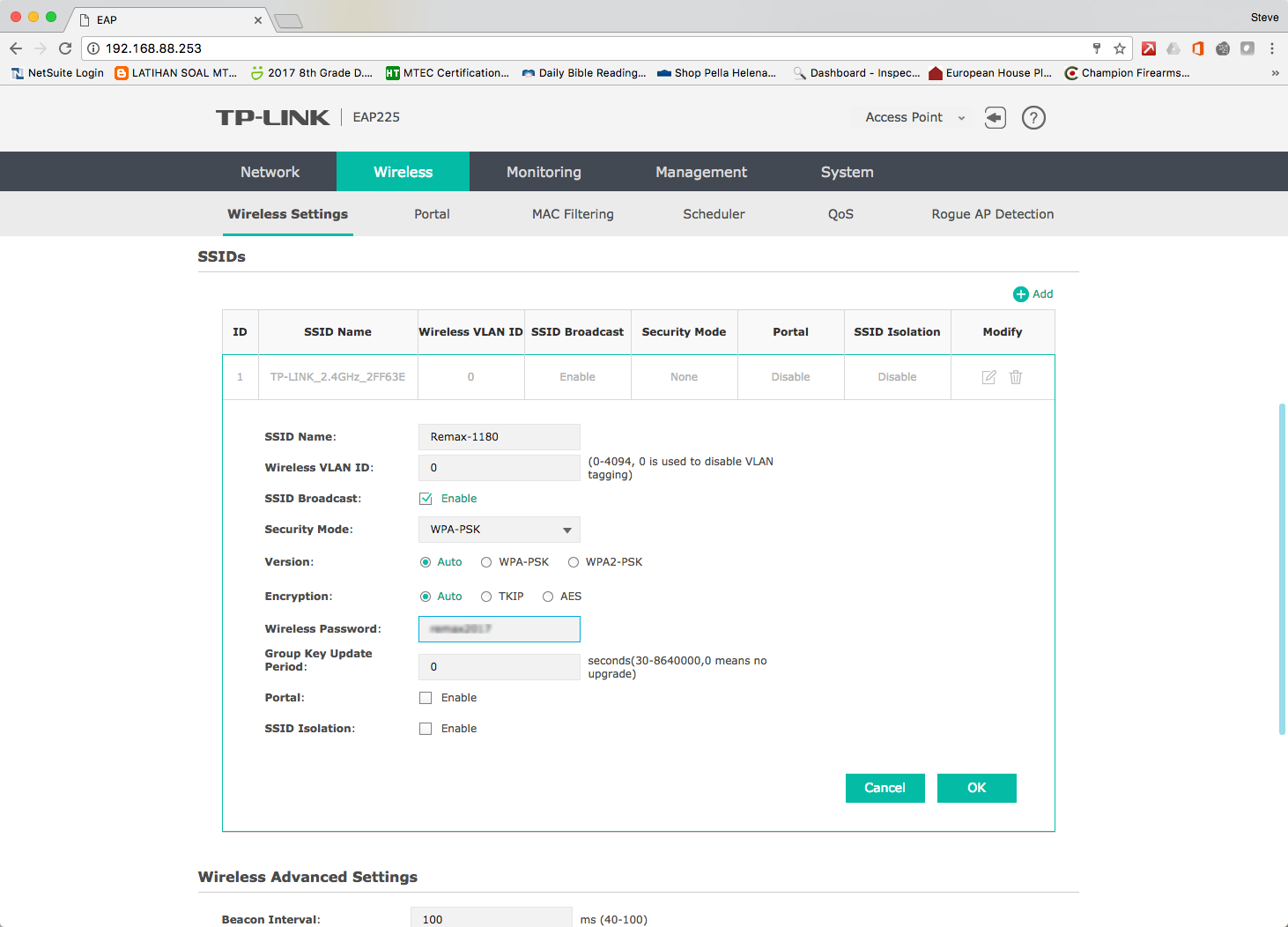This screenshot has height=927, width=1288.
Task: Select Auto for Version
Action: 426,562
